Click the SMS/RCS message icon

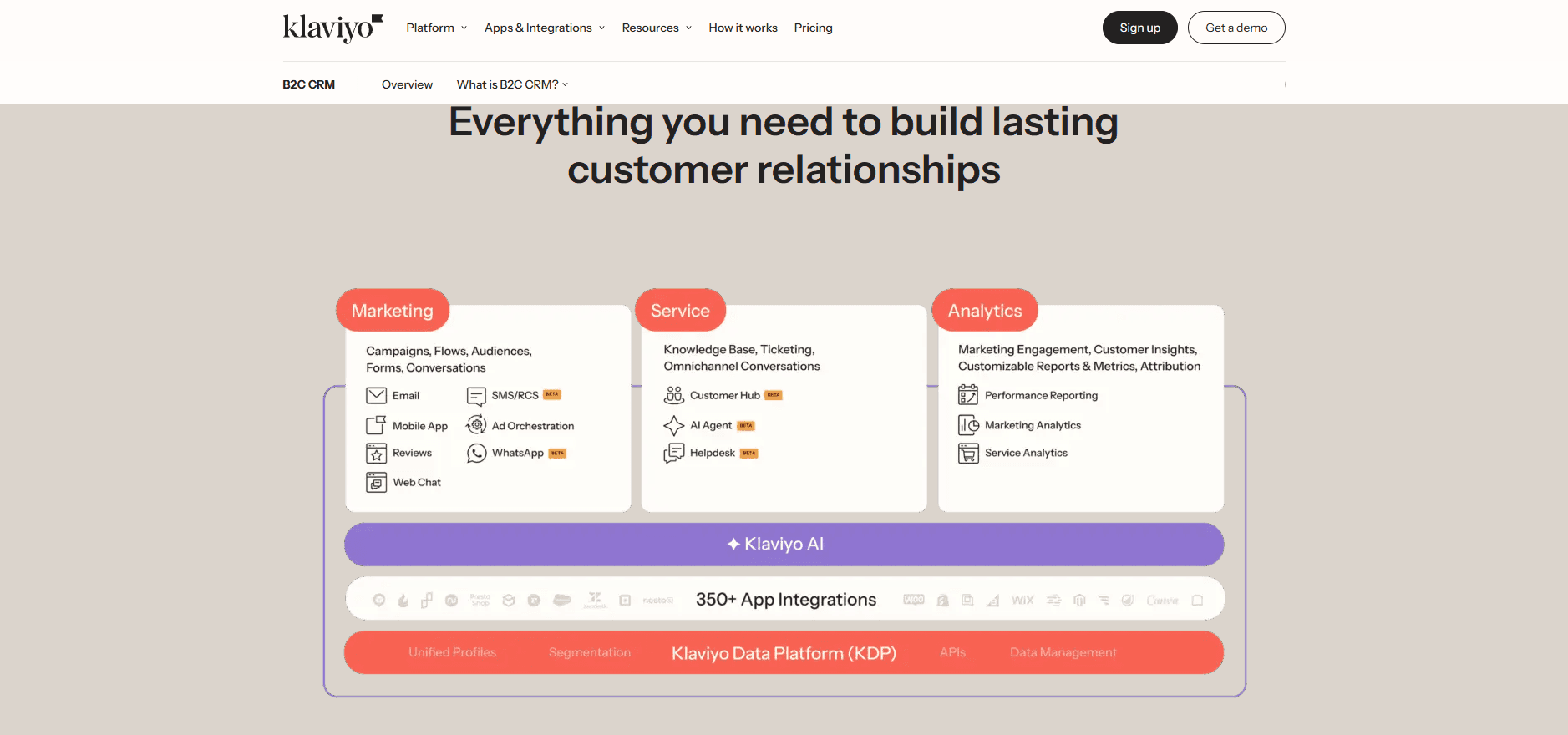pos(476,396)
